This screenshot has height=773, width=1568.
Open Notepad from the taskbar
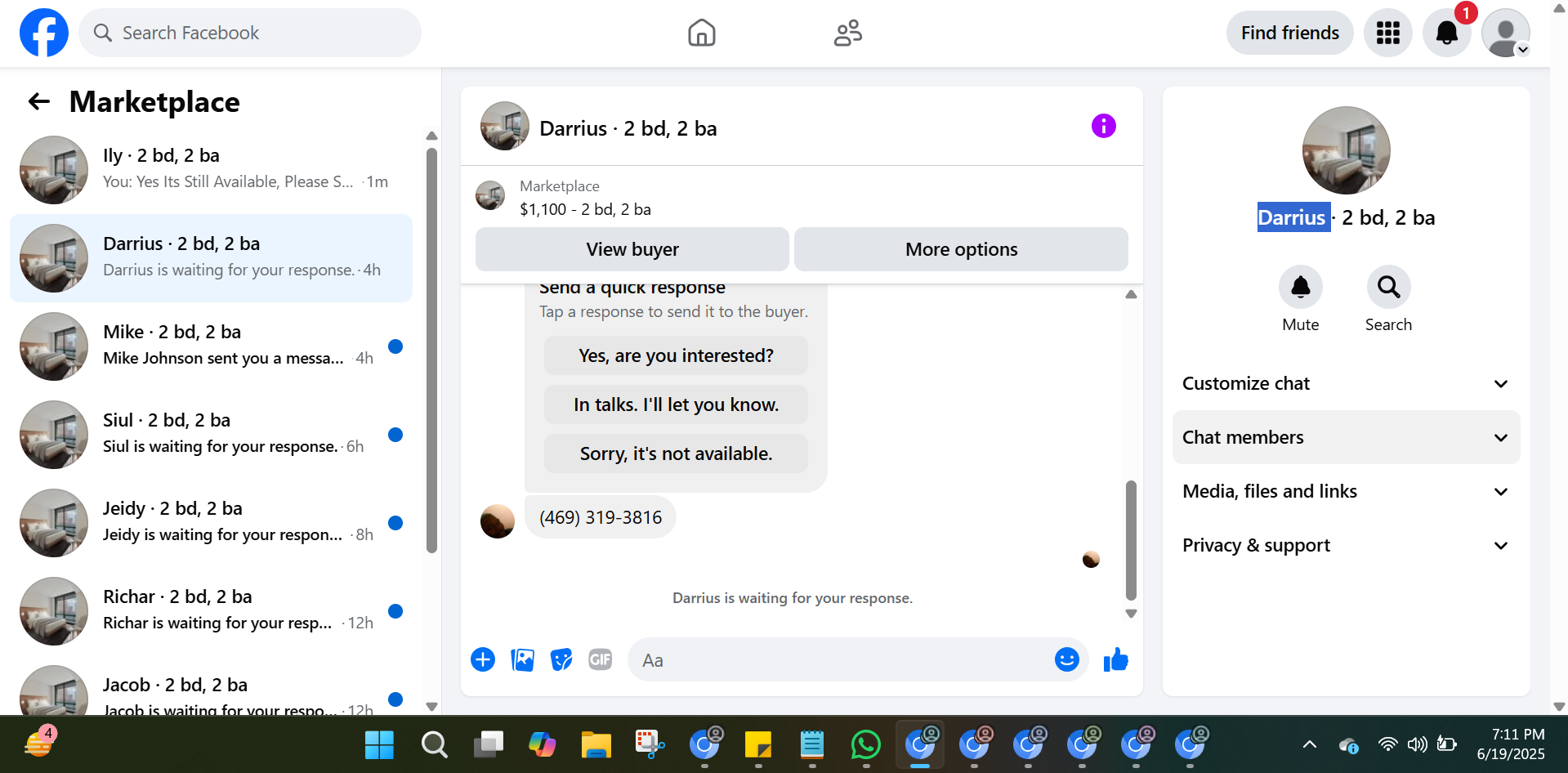[812, 744]
